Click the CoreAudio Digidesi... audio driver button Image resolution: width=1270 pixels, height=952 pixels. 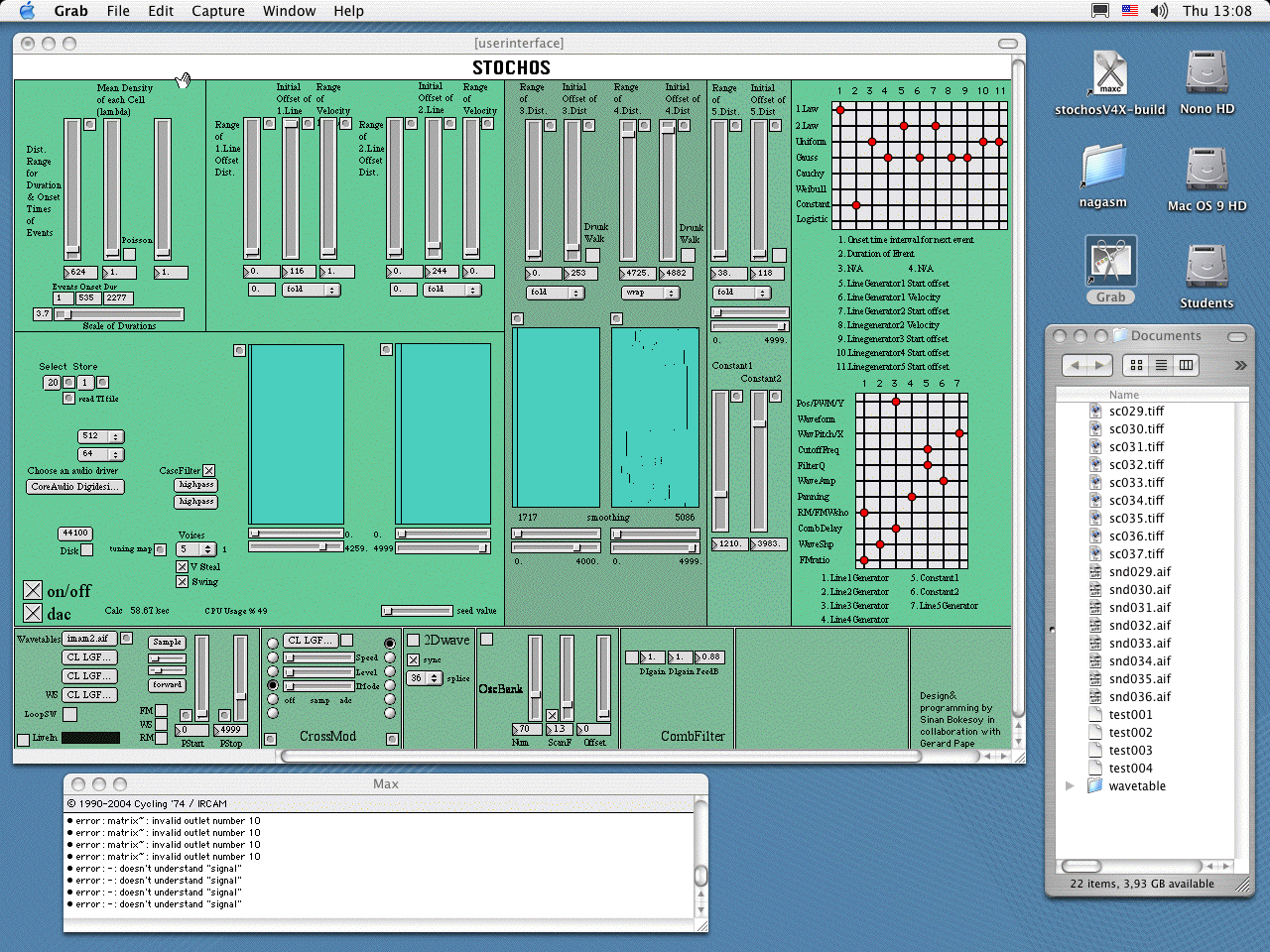coord(74,487)
